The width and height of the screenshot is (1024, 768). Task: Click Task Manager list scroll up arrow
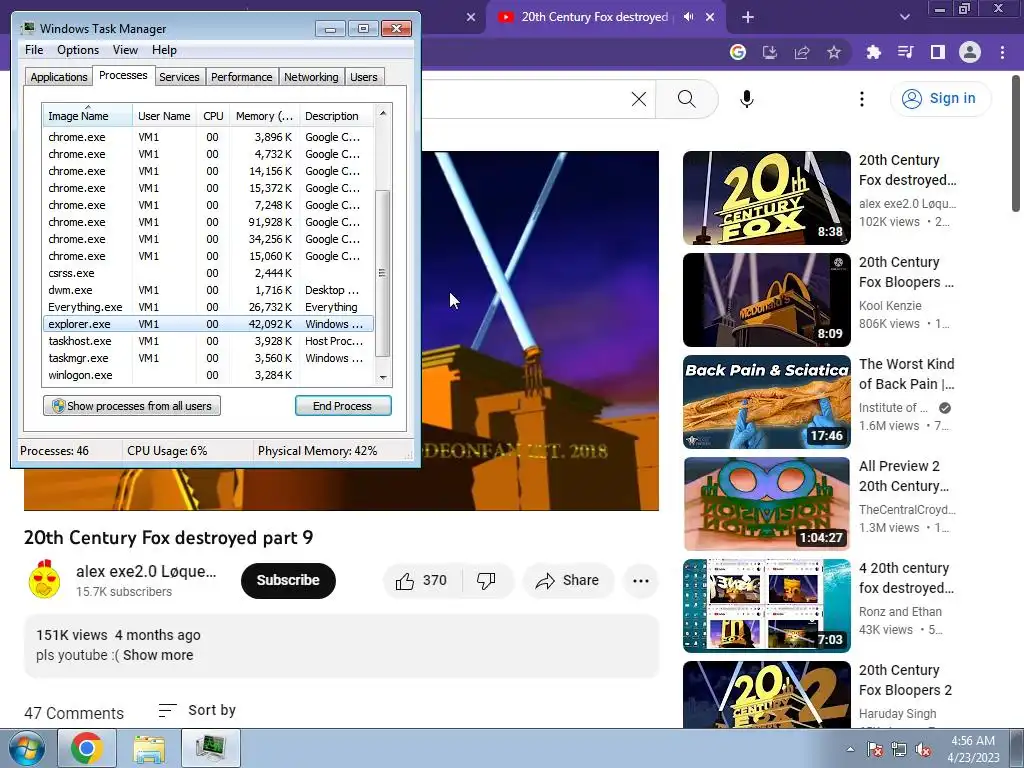(x=383, y=113)
